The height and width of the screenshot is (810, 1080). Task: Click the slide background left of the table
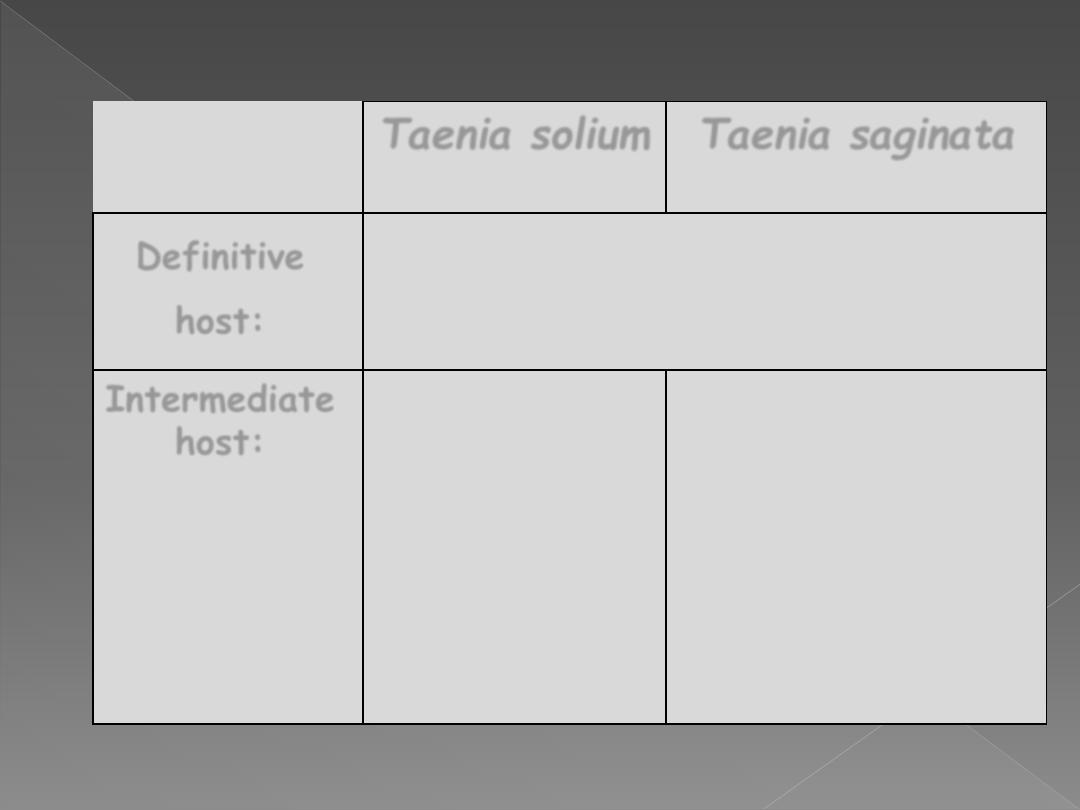[x=45, y=413]
